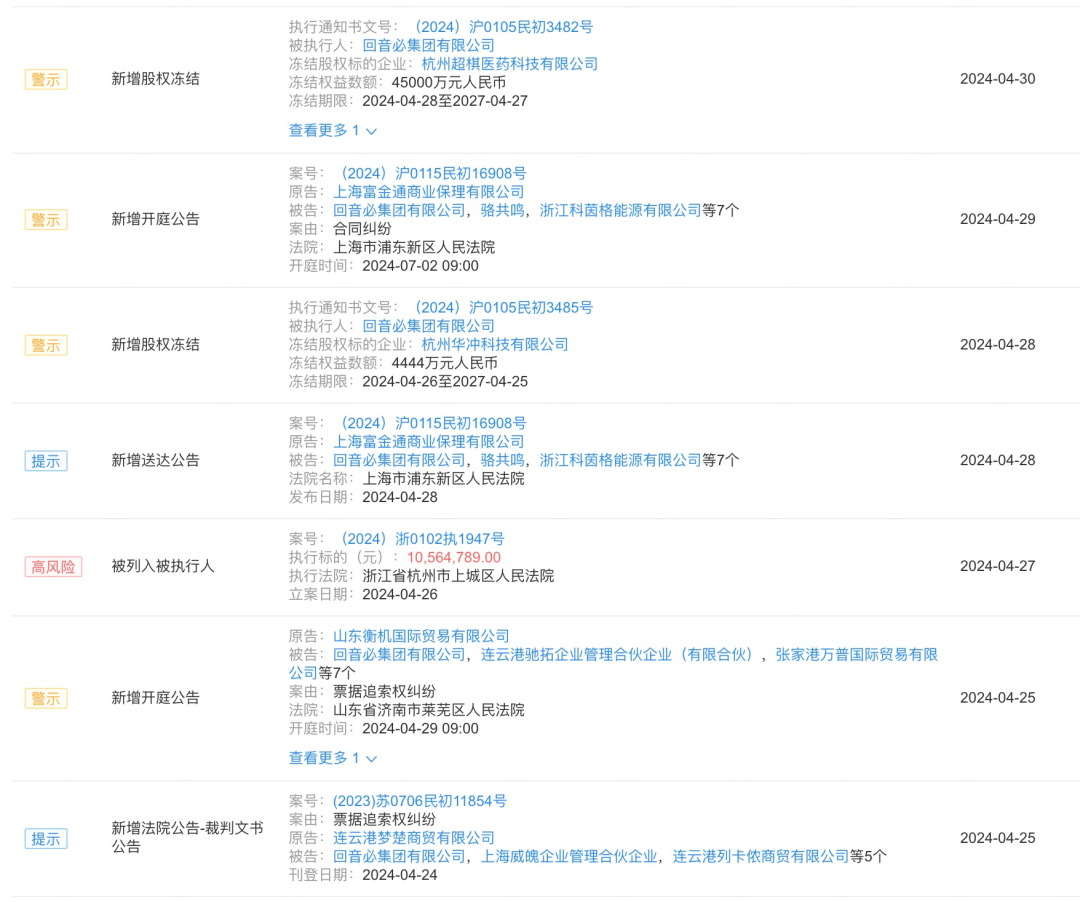This screenshot has width=1080, height=902.
Task: Click execution amount 10,564,789.00
Action: pyautogui.click(x=454, y=558)
